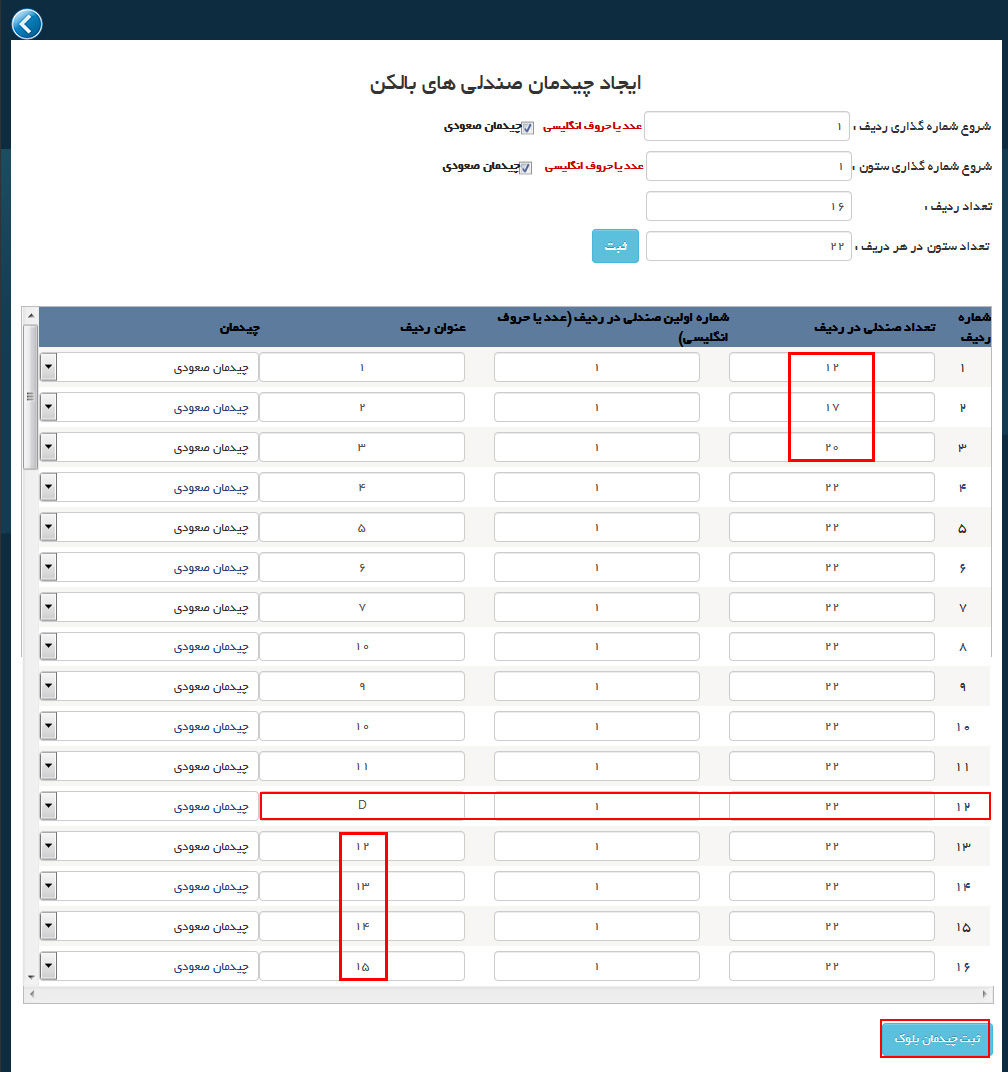Click horizontal scrollbar right arrow
This screenshot has height=1072, width=1008.
[x=985, y=994]
